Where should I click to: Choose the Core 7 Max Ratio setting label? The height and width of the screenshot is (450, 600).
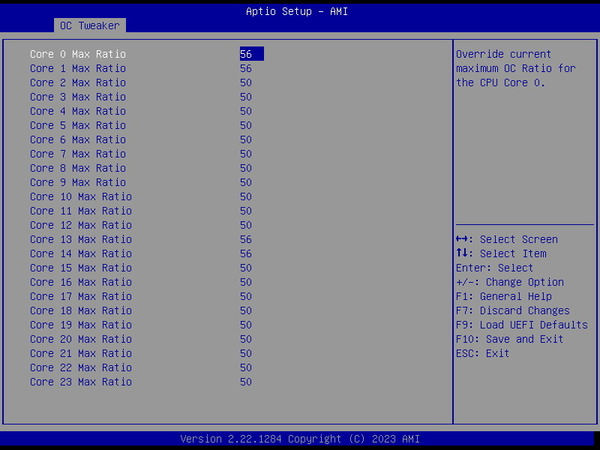pyautogui.click(x=78, y=154)
